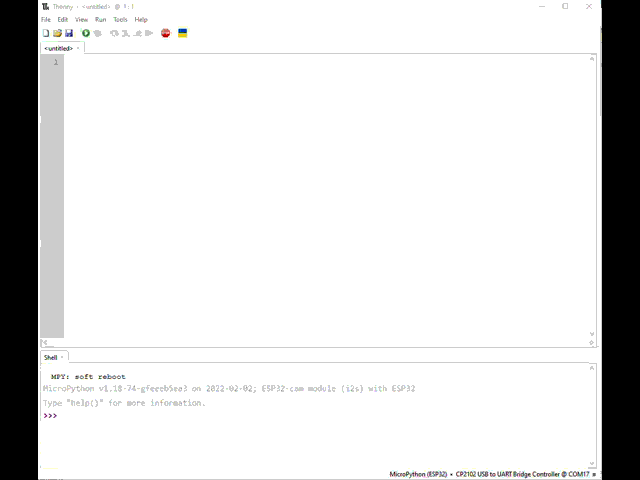Open the File menu
Screen dimensions: 640x480
pyautogui.click(x=46, y=19)
